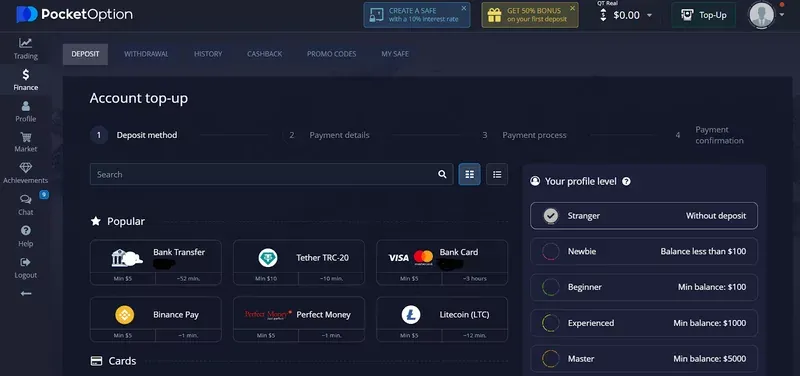Switch to the Cashback tab
Viewport: 800px width, 376px height.
(264, 54)
